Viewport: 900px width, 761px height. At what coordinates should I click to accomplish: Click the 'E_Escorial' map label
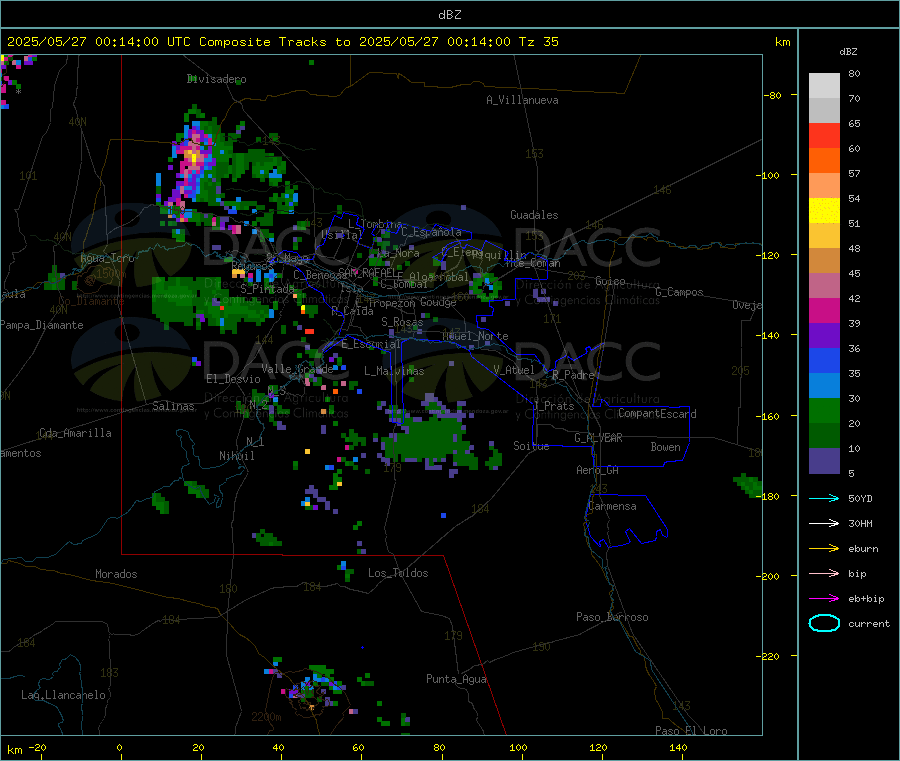coord(371,344)
